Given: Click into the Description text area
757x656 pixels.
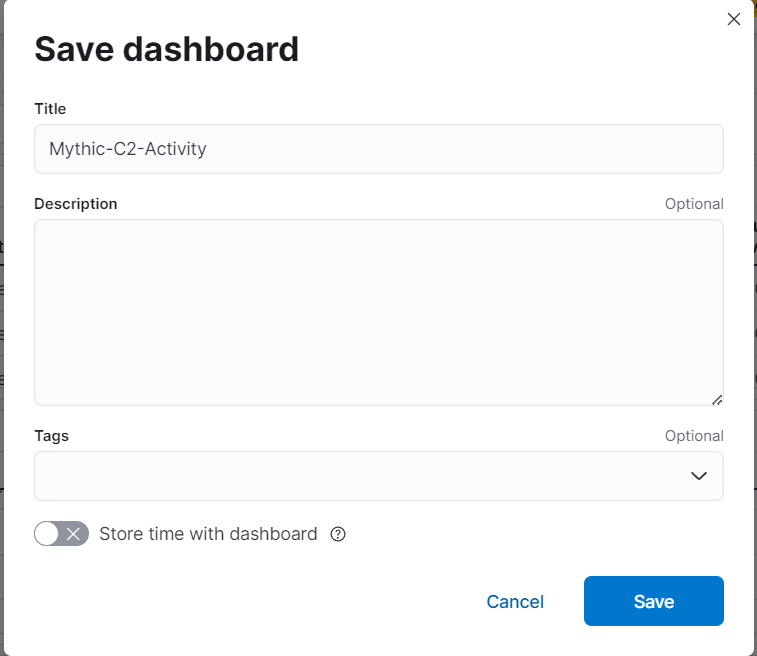Looking at the screenshot, I should [378, 312].
